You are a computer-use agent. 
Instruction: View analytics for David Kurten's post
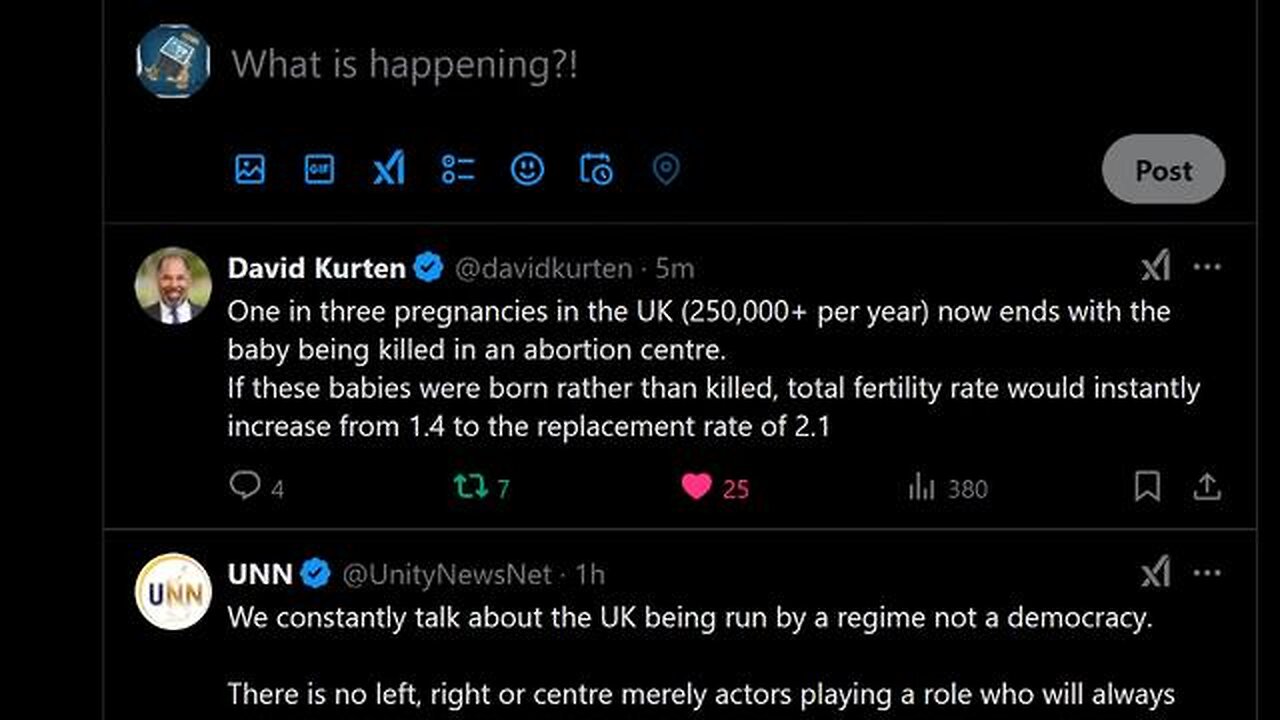point(921,487)
